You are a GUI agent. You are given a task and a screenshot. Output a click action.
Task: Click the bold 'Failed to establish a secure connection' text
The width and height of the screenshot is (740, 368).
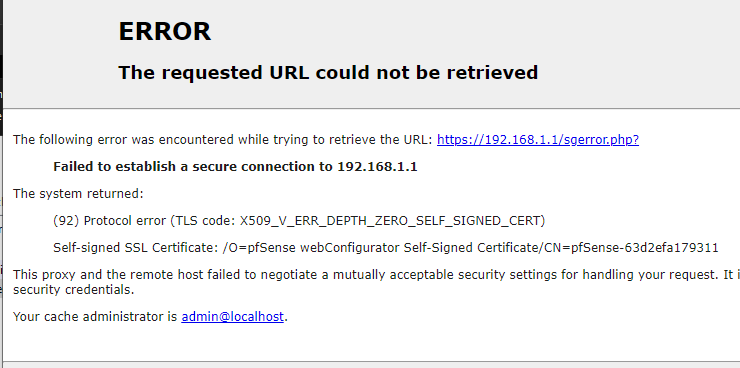[194, 167]
